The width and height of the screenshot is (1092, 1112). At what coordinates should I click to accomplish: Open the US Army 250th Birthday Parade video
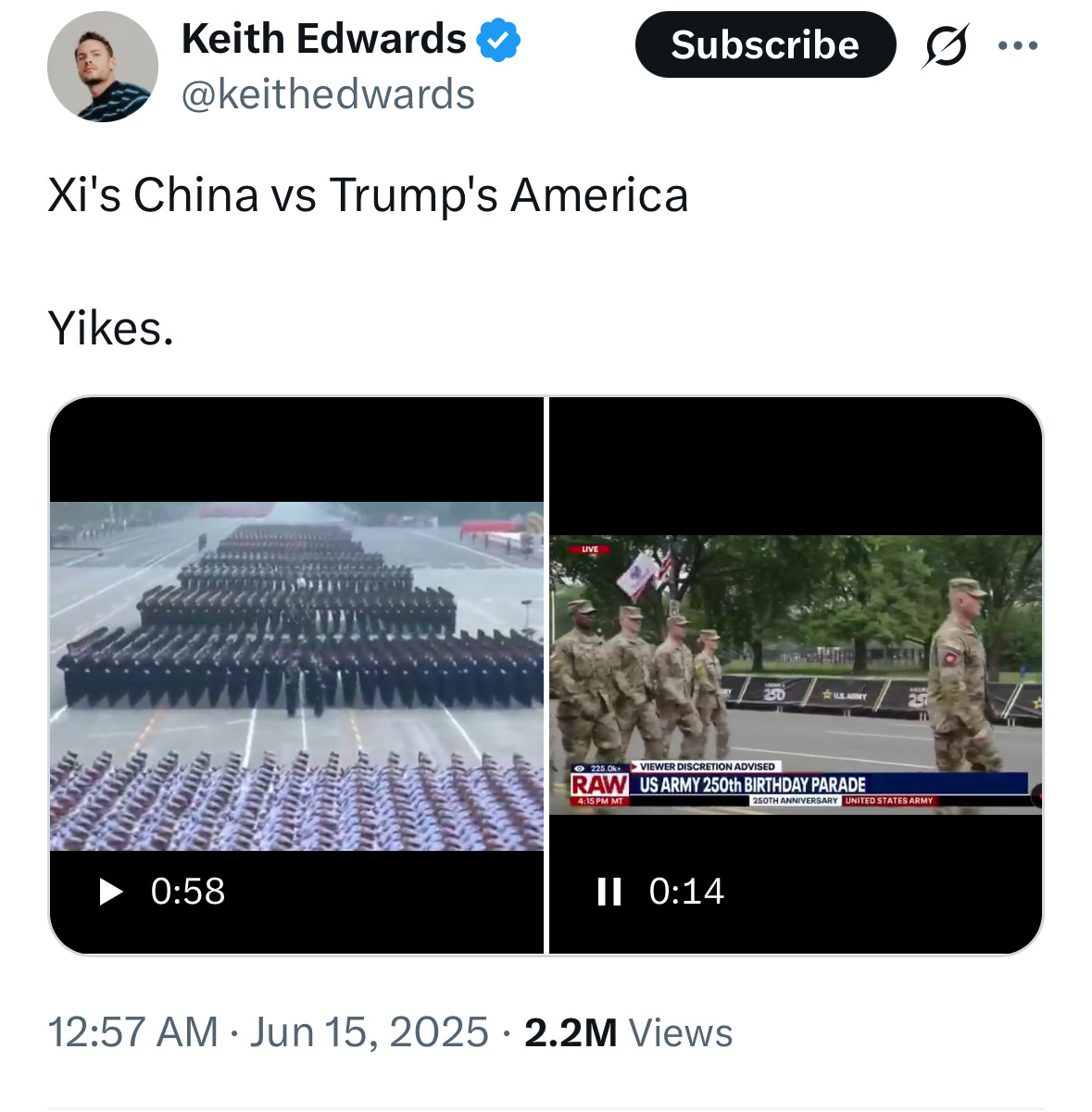(796, 675)
